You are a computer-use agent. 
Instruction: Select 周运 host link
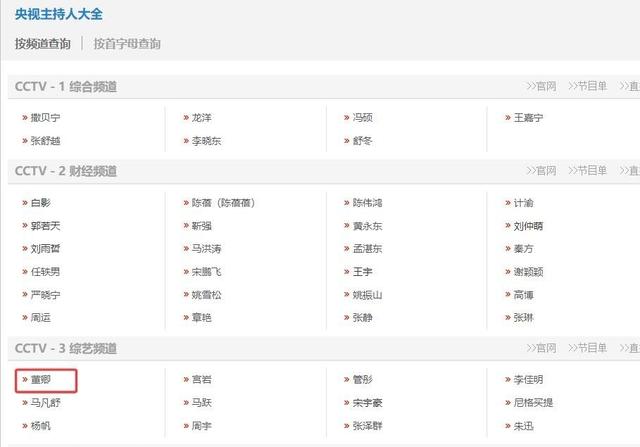(x=40, y=318)
